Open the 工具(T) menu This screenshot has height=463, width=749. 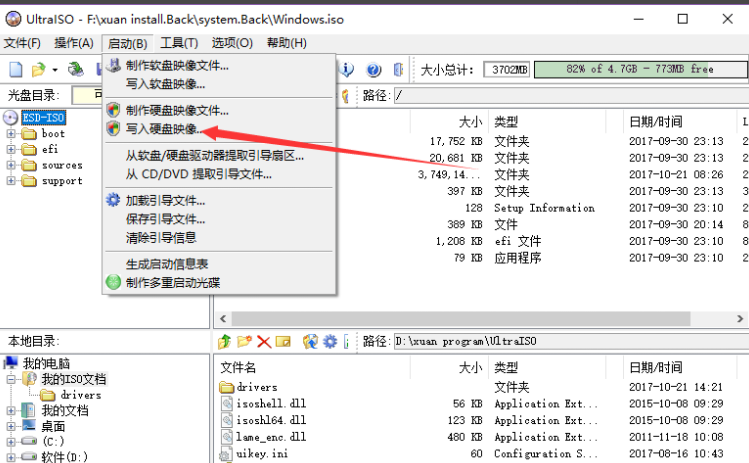(179, 43)
